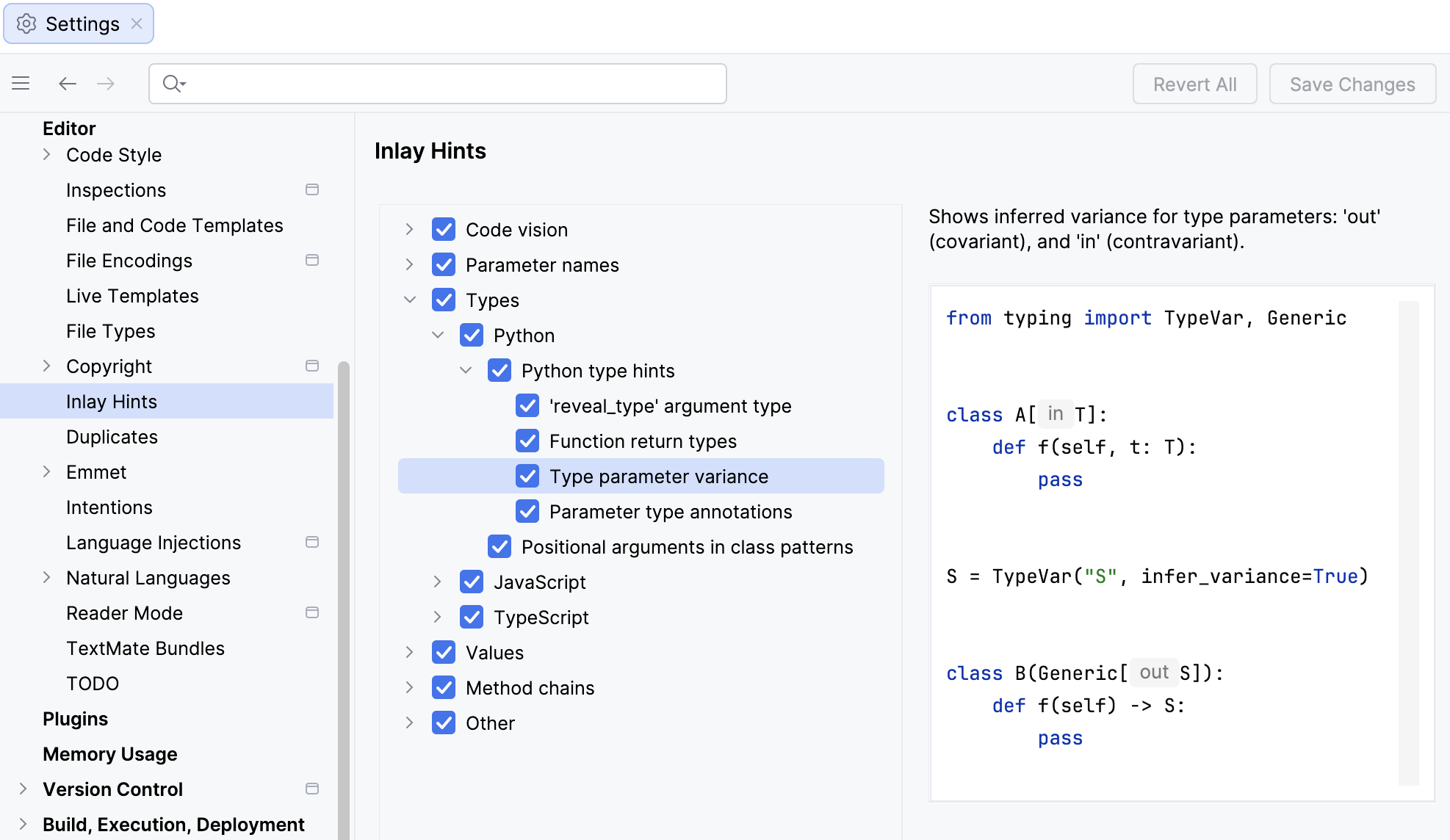The height and width of the screenshot is (840, 1450).
Task: Click the project-level icon beside Reader Mode
Action: [x=312, y=612]
